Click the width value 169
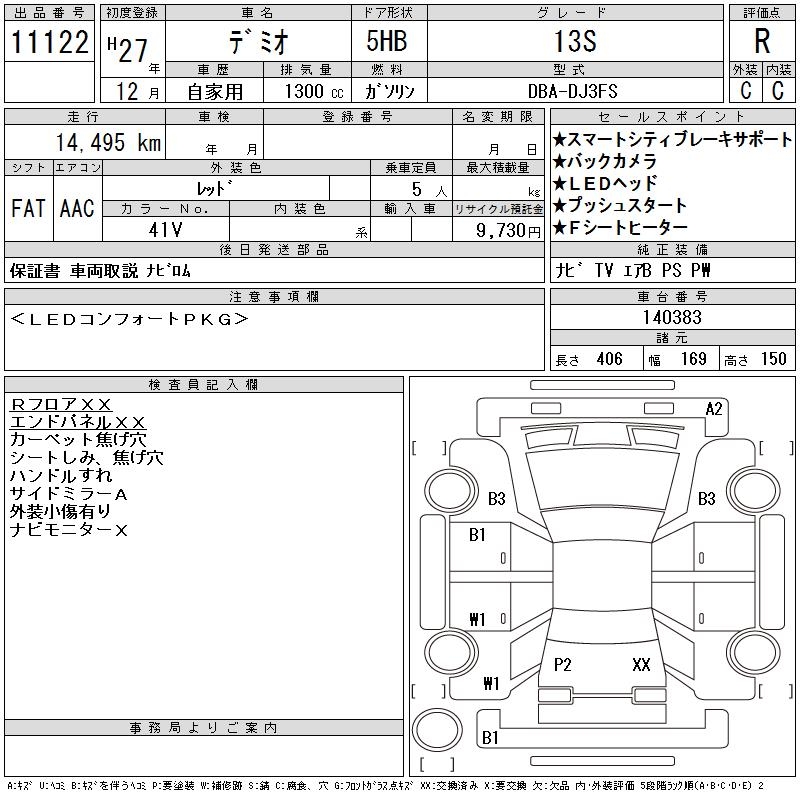 click(x=693, y=359)
